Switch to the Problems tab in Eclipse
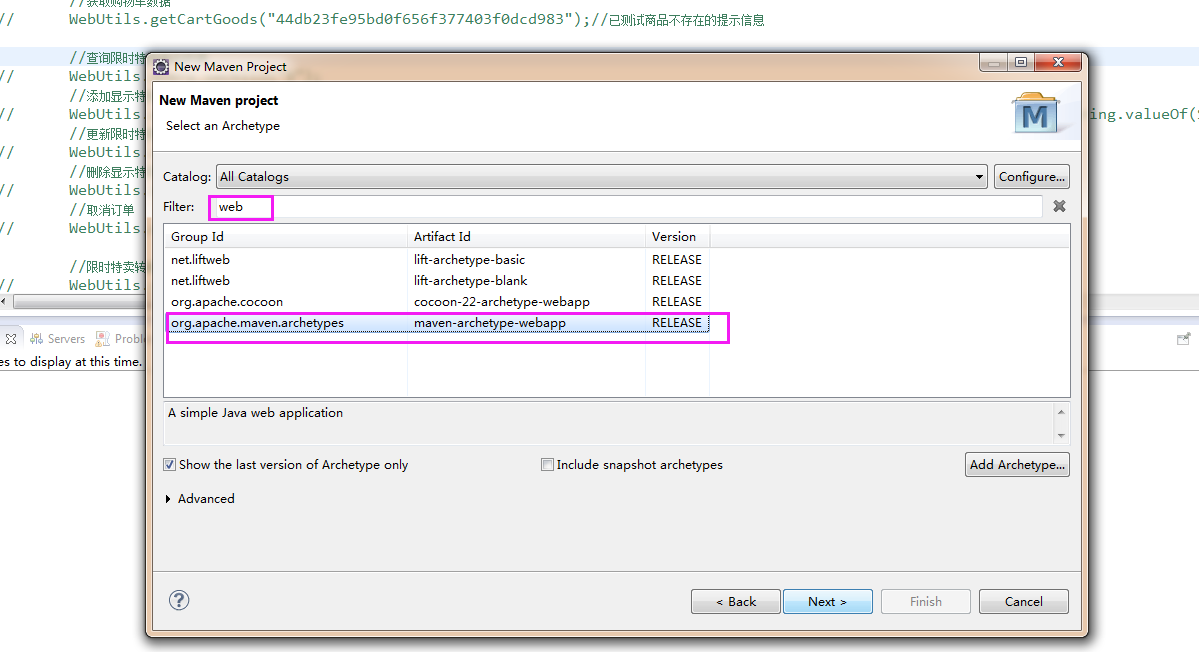Viewport: 1199px width, 652px height. pyautogui.click(x=120, y=339)
